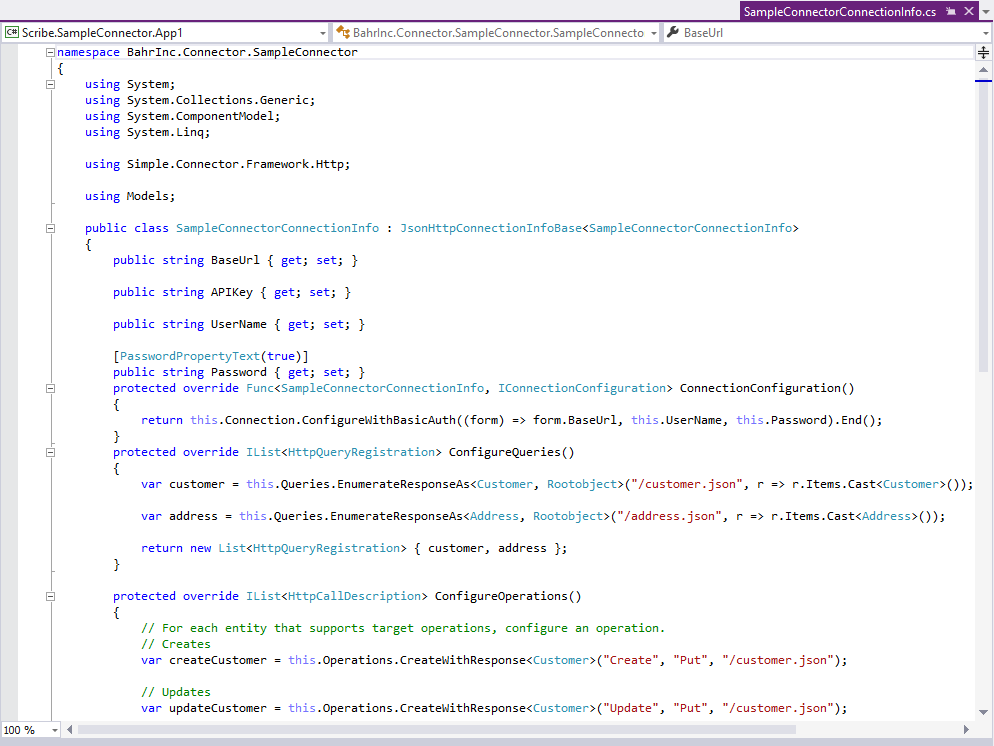Click 'Models' in using statement
Viewport: 994px width, 746px height.
click(x=148, y=196)
